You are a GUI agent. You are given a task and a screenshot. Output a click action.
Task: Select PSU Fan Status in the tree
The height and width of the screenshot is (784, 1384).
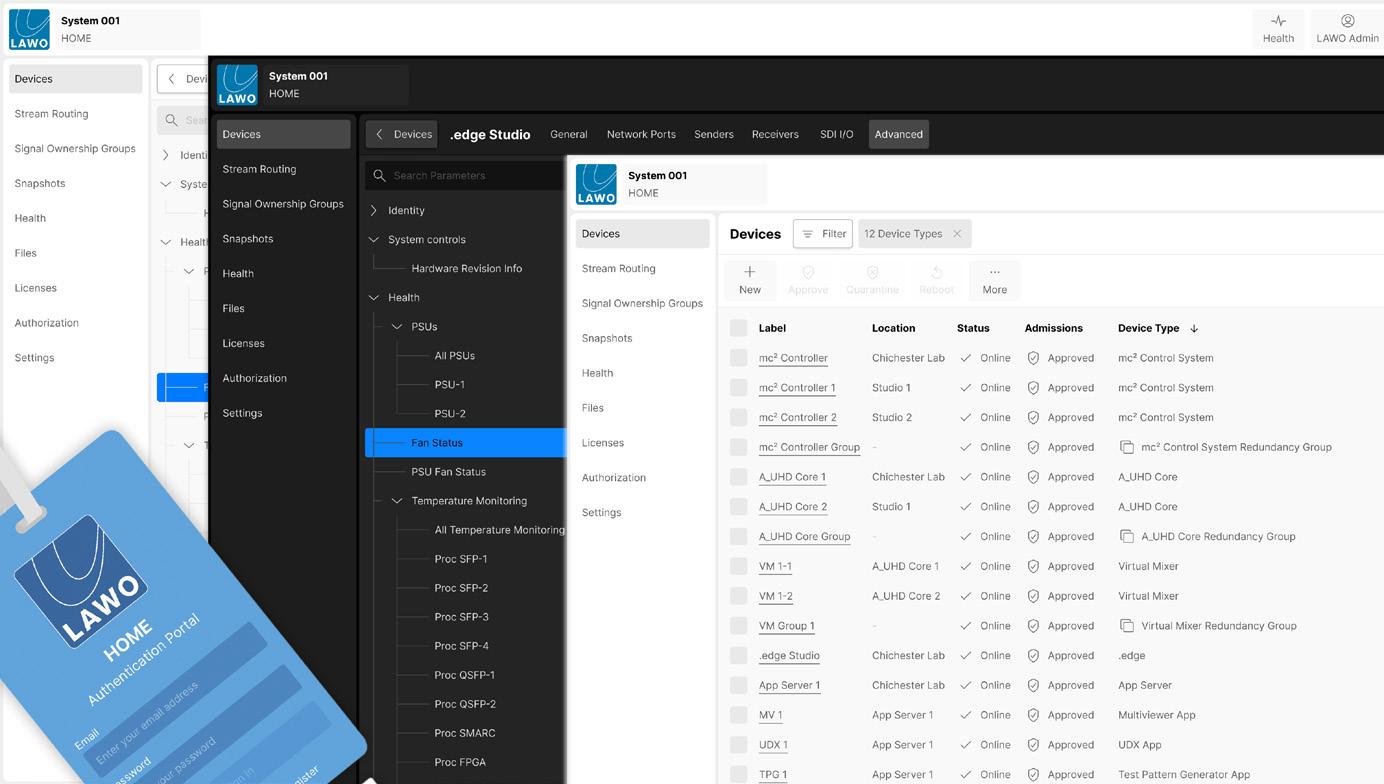pos(449,472)
